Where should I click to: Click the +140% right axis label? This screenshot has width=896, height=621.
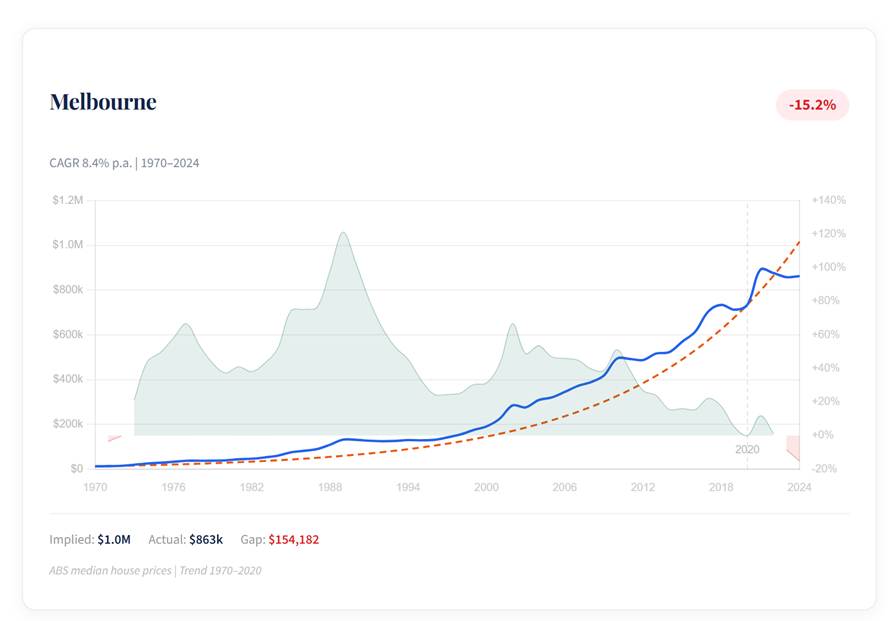click(828, 201)
